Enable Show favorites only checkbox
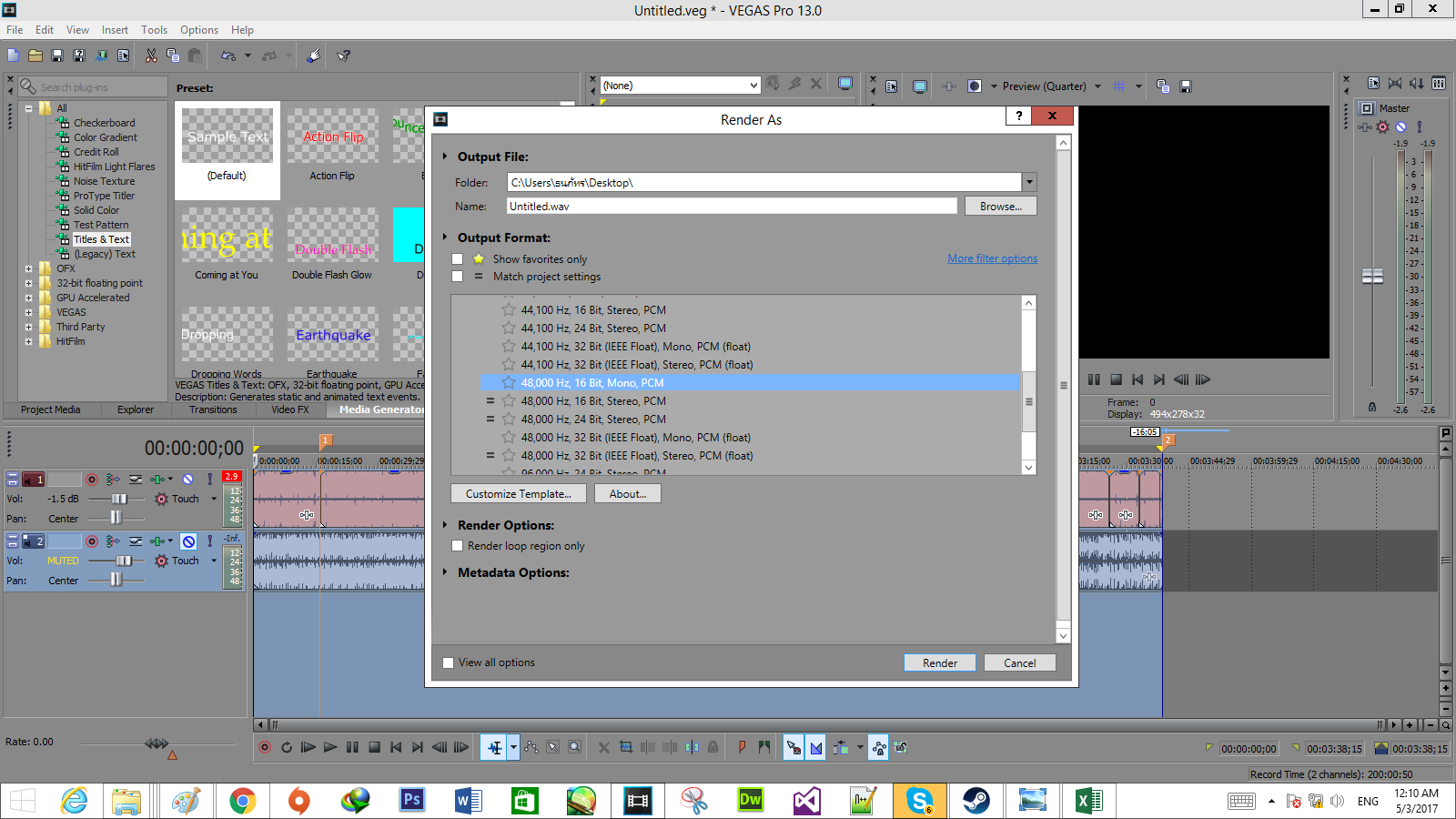Image resolution: width=1456 pixels, height=819 pixels. click(457, 259)
